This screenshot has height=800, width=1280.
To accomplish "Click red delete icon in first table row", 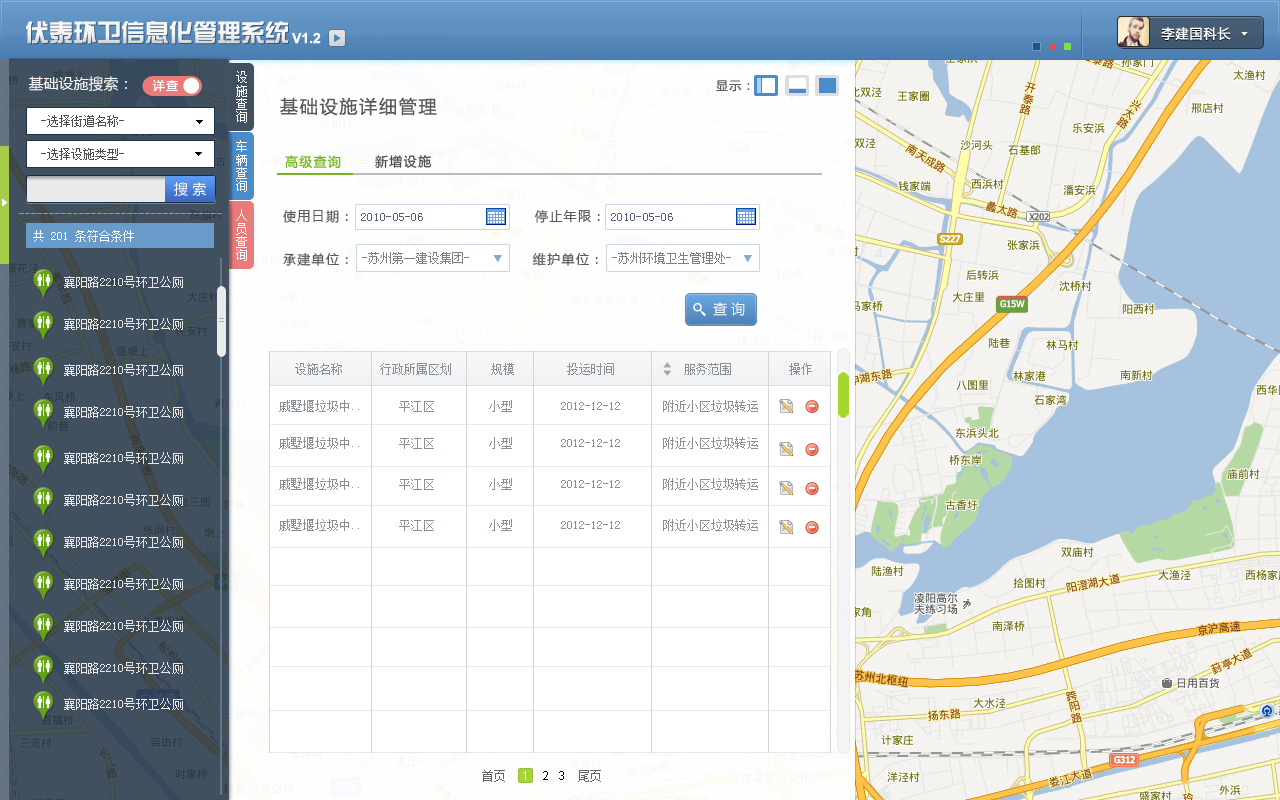I will tap(812, 406).
